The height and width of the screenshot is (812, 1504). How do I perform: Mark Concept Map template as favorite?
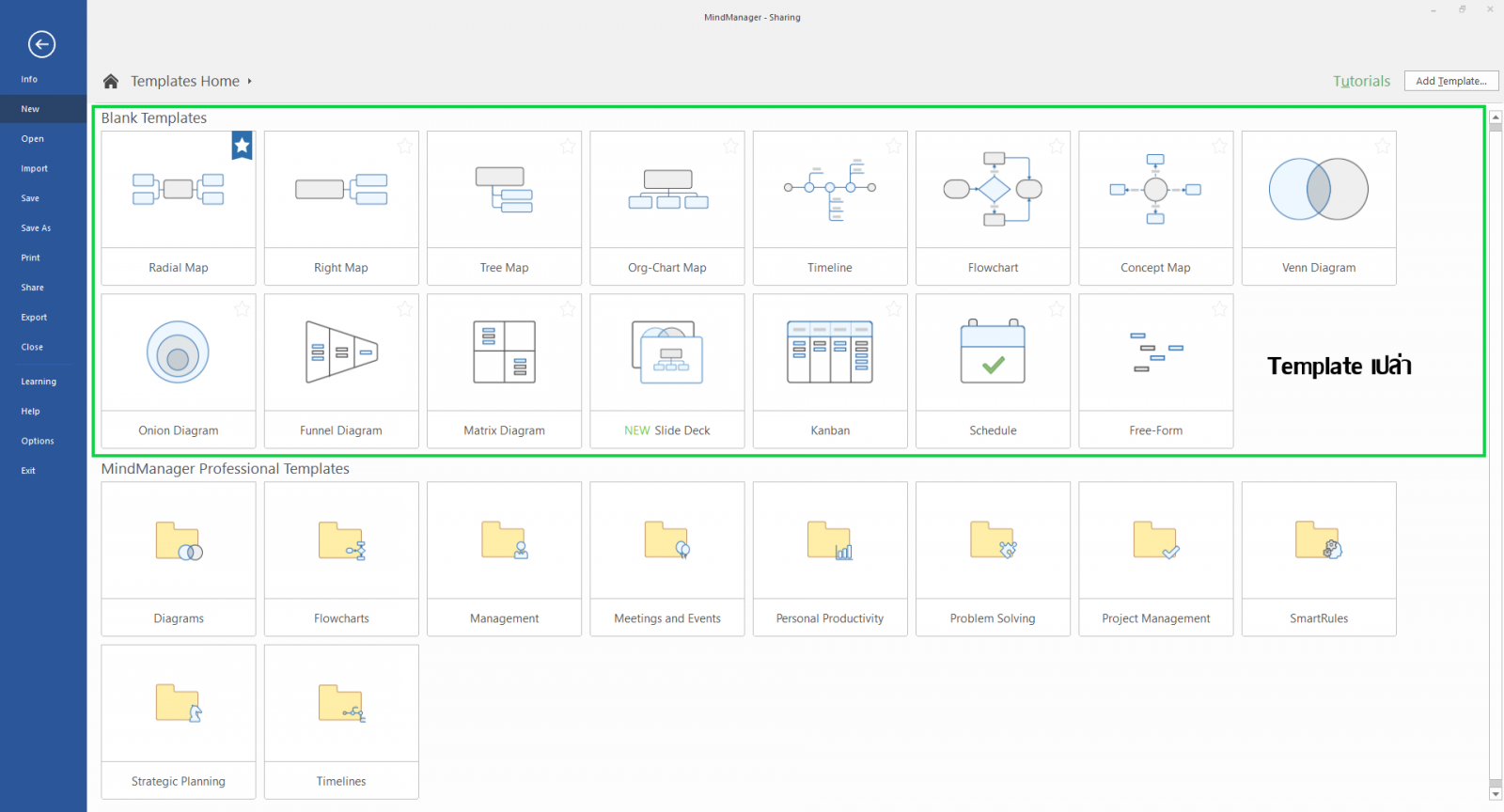point(1219,146)
